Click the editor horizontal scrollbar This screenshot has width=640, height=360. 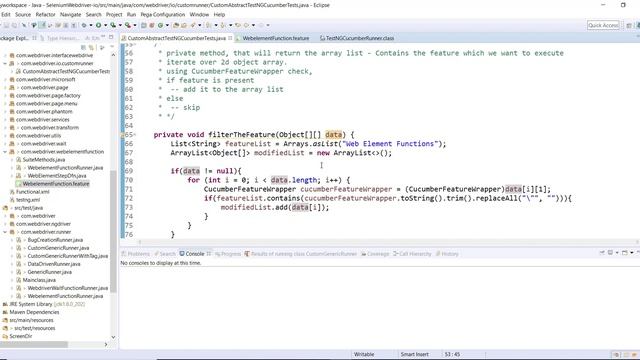pyautogui.click(x=388, y=242)
